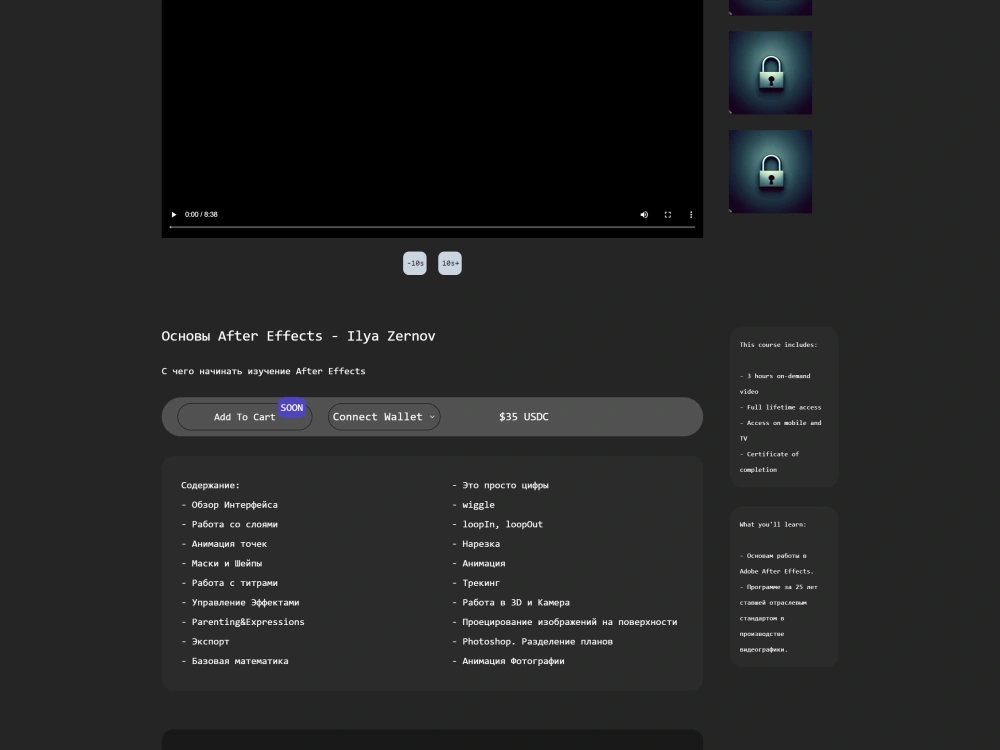Click the Работа в 3D и Камера item

click(511, 603)
